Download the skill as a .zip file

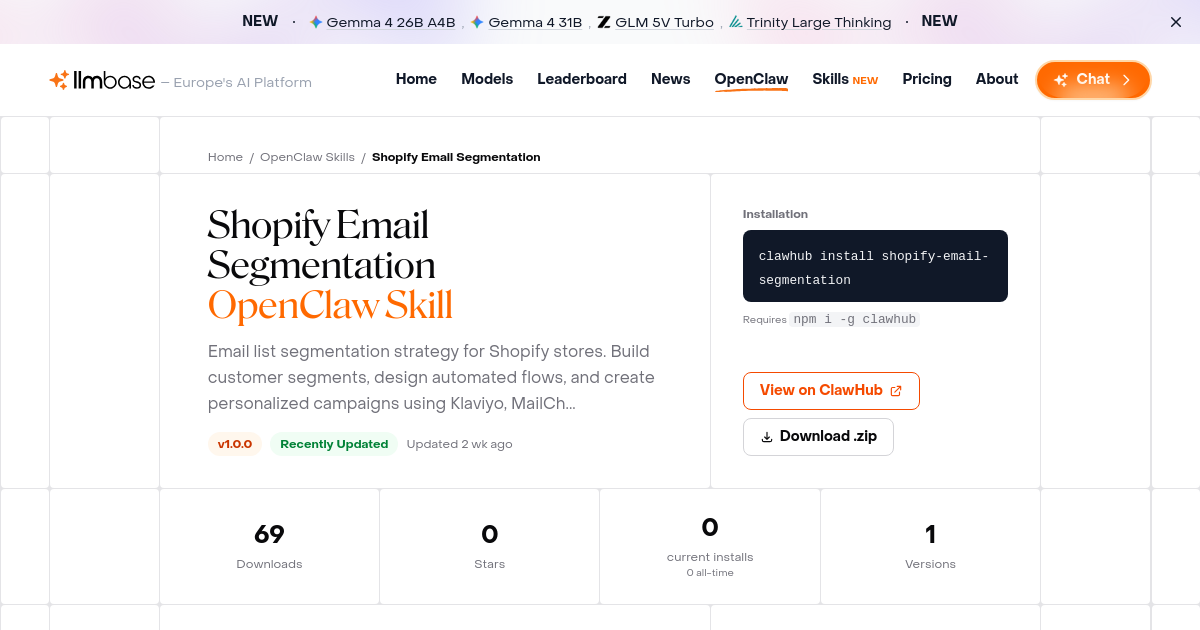[x=818, y=436]
